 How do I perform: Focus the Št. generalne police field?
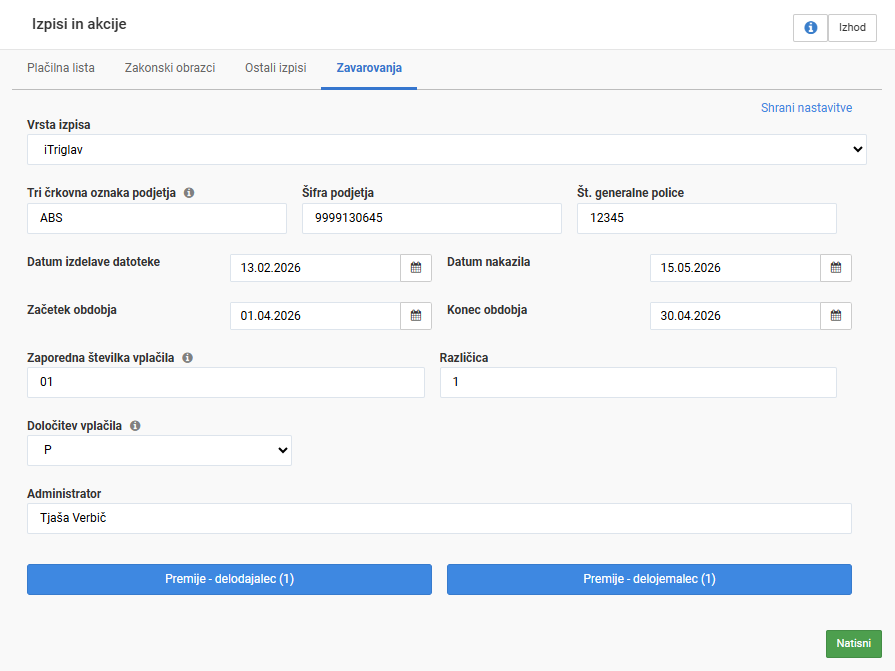(x=707, y=218)
